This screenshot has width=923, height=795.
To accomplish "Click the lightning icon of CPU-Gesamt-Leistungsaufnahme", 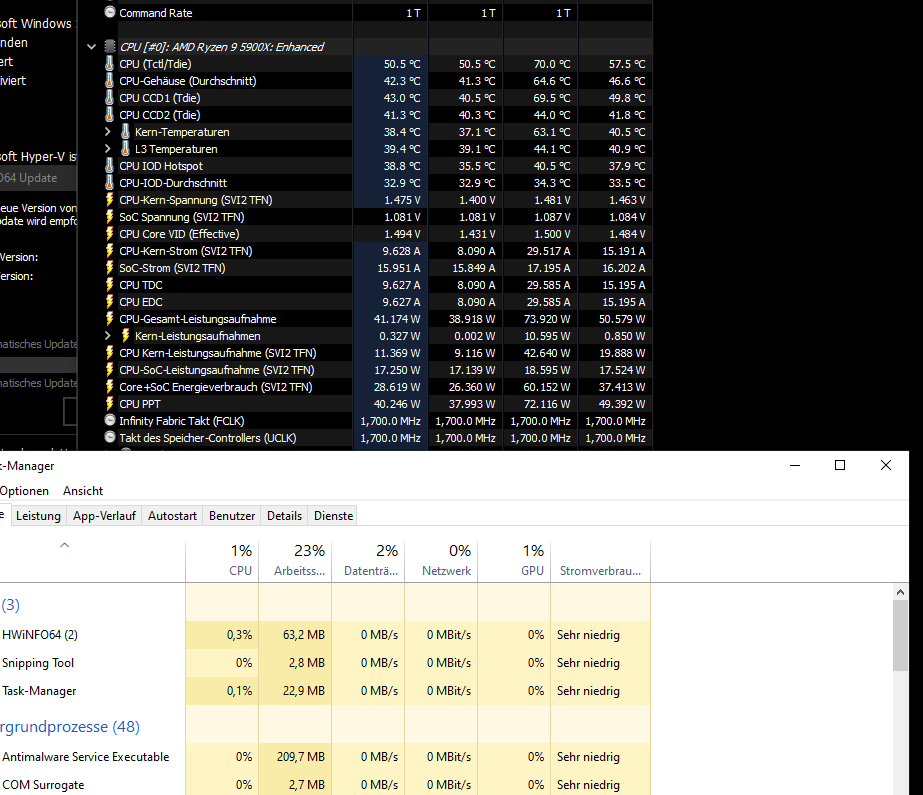I will point(109,319).
